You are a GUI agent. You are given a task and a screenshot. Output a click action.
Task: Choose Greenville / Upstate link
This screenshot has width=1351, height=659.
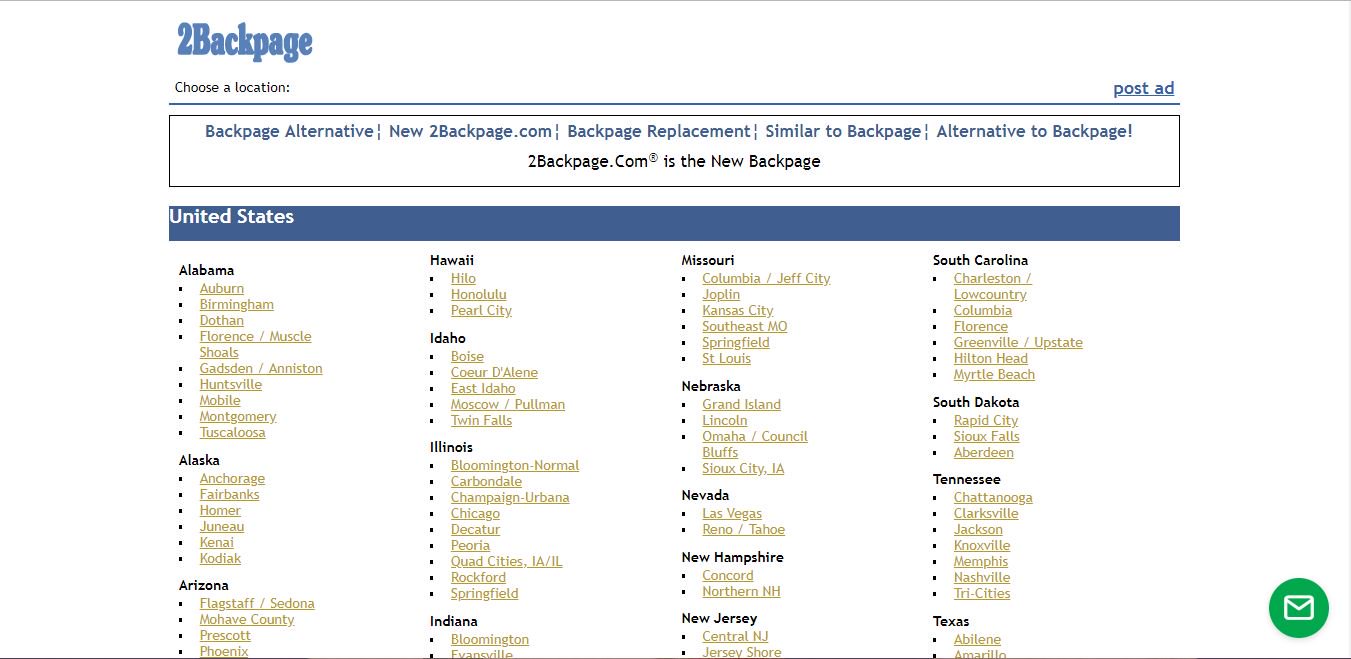tap(1018, 342)
